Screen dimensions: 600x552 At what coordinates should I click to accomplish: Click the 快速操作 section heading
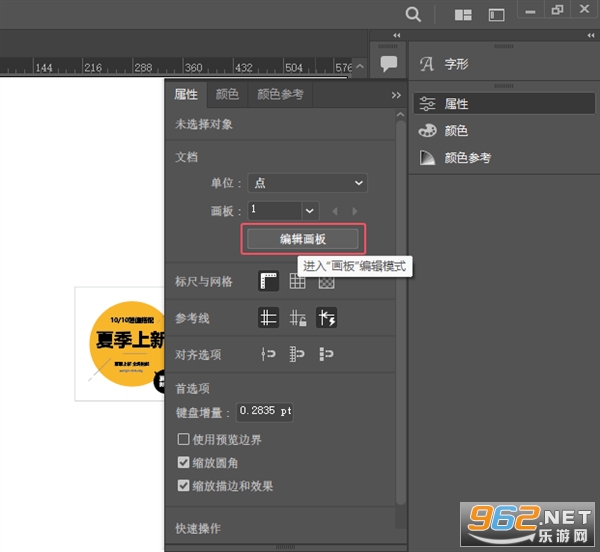pyautogui.click(x=198, y=528)
